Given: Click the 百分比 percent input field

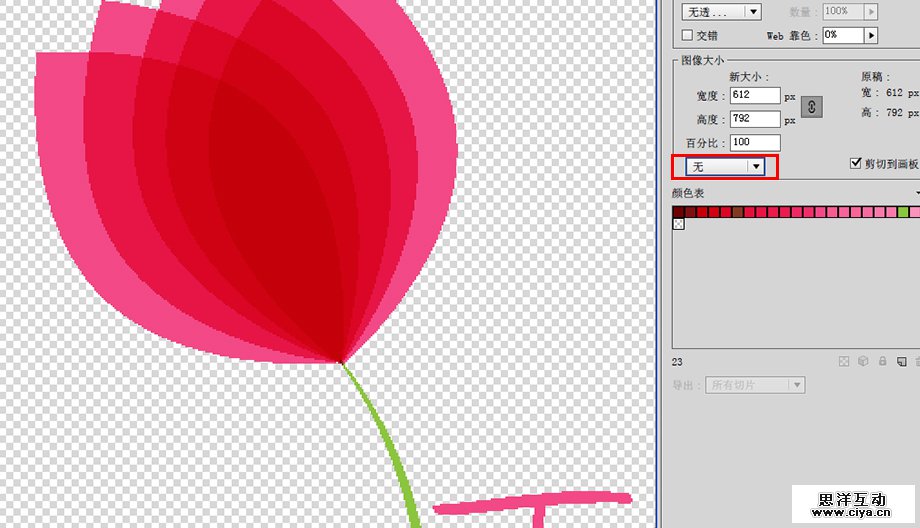Looking at the screenshot, I should coord(755,143).
